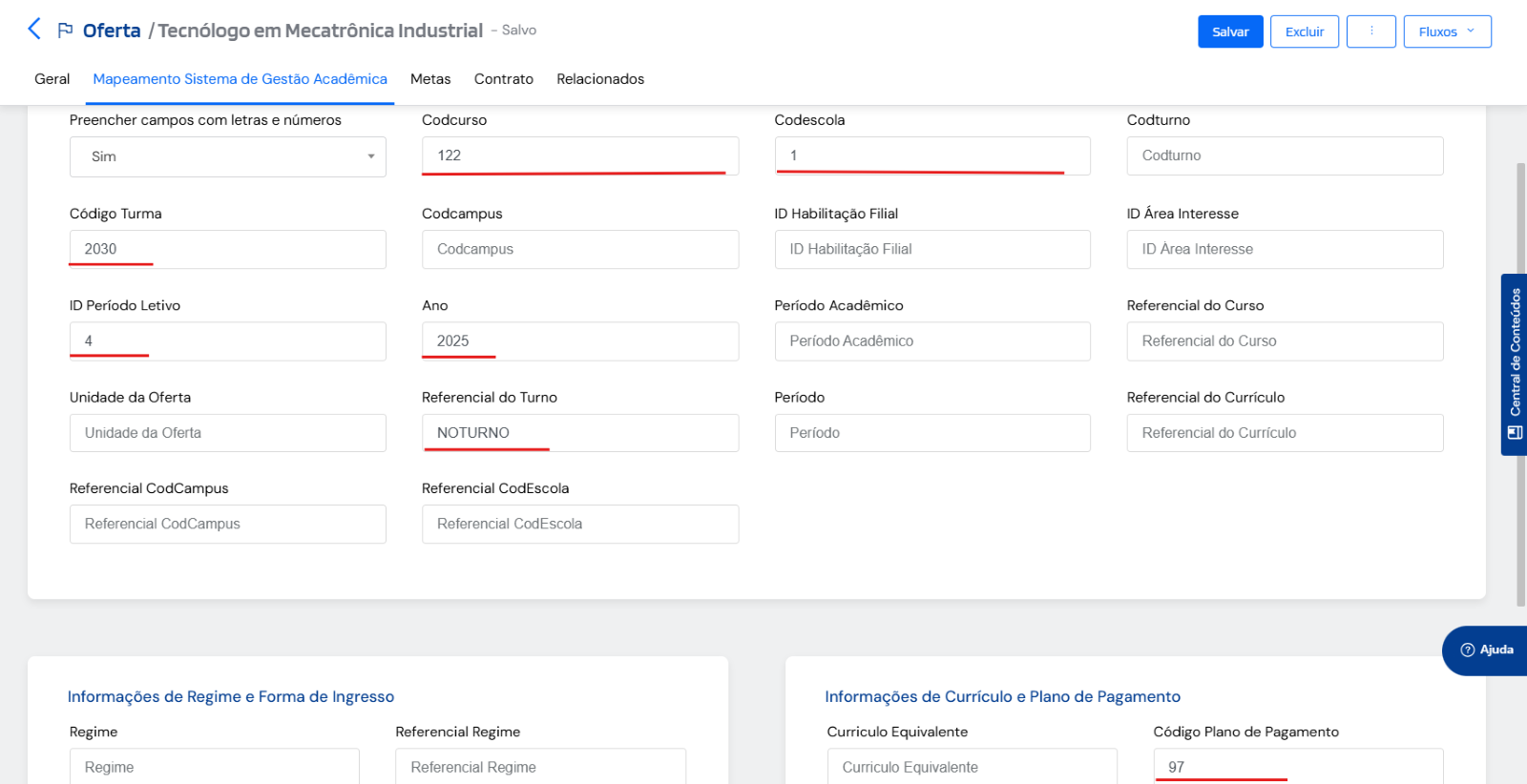Open the Central de Conteúdos side panel

[1514, 364]
